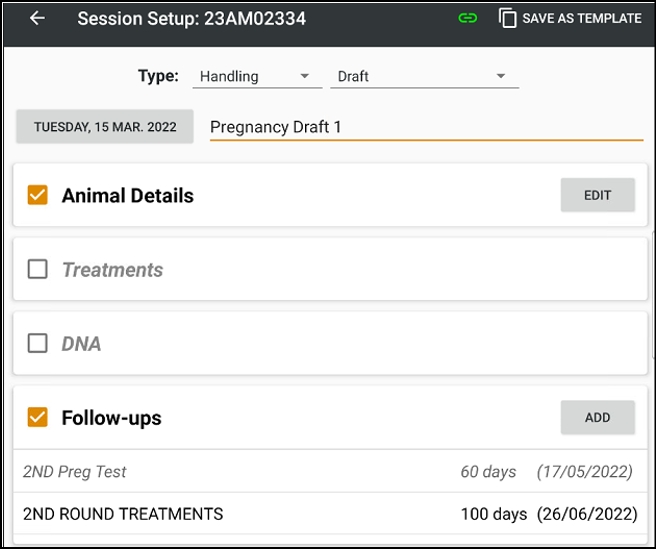Go back using the arrow icon
The height and width of the screenshot is (549, 656).
37,18
